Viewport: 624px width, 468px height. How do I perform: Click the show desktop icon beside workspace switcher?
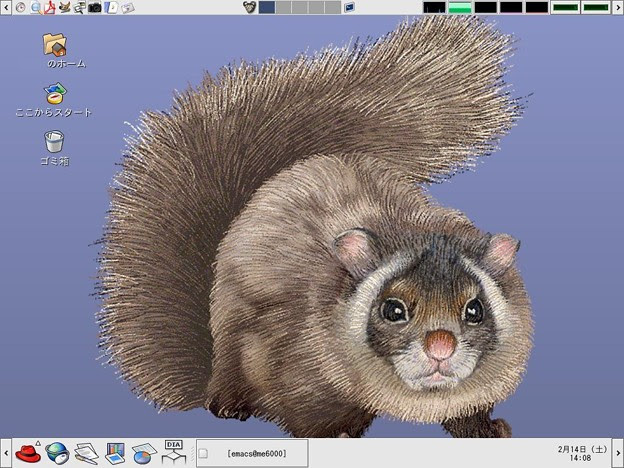pyautogui.click(x=349, y=7)
